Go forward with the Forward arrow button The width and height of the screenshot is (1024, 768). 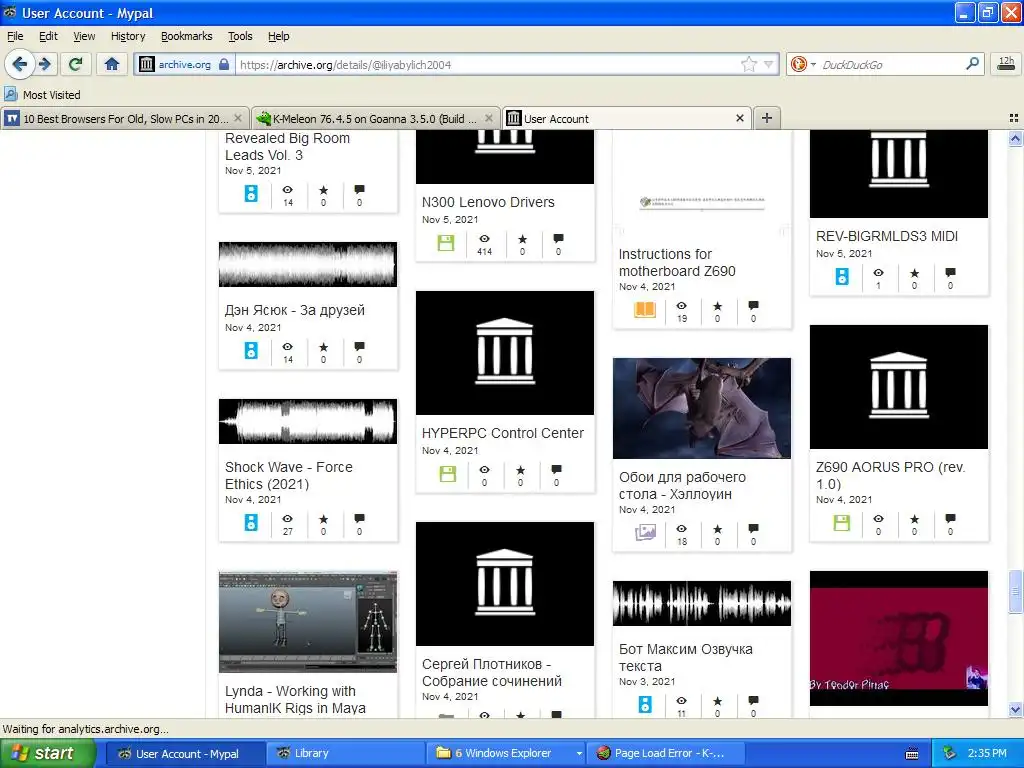coord(44,64)
